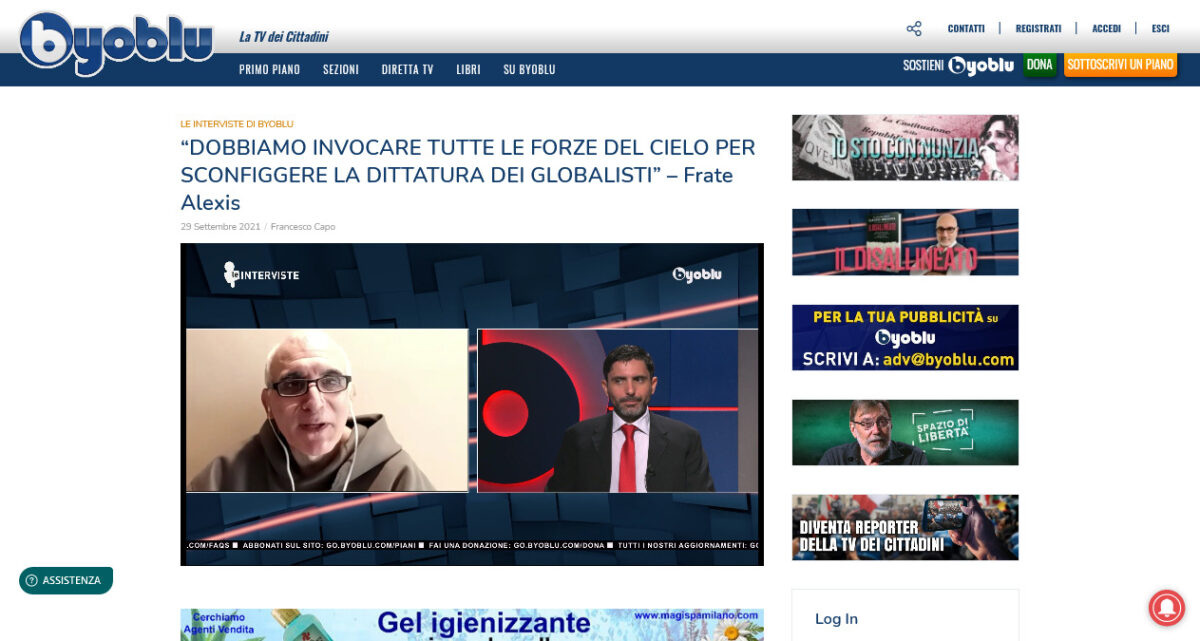Click the Registrati link
1200x641 pixels.
point(1038,29)
